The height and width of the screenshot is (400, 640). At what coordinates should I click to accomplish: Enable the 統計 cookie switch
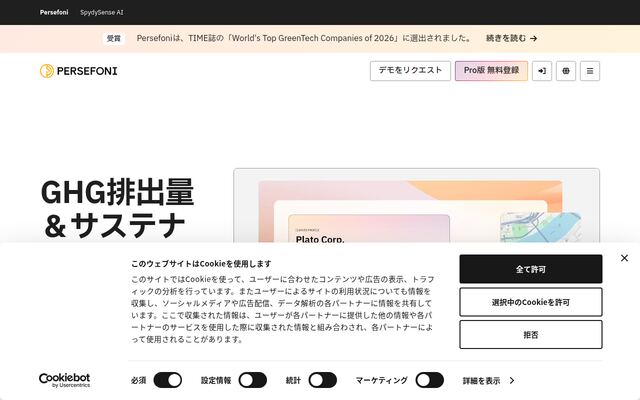322,380
